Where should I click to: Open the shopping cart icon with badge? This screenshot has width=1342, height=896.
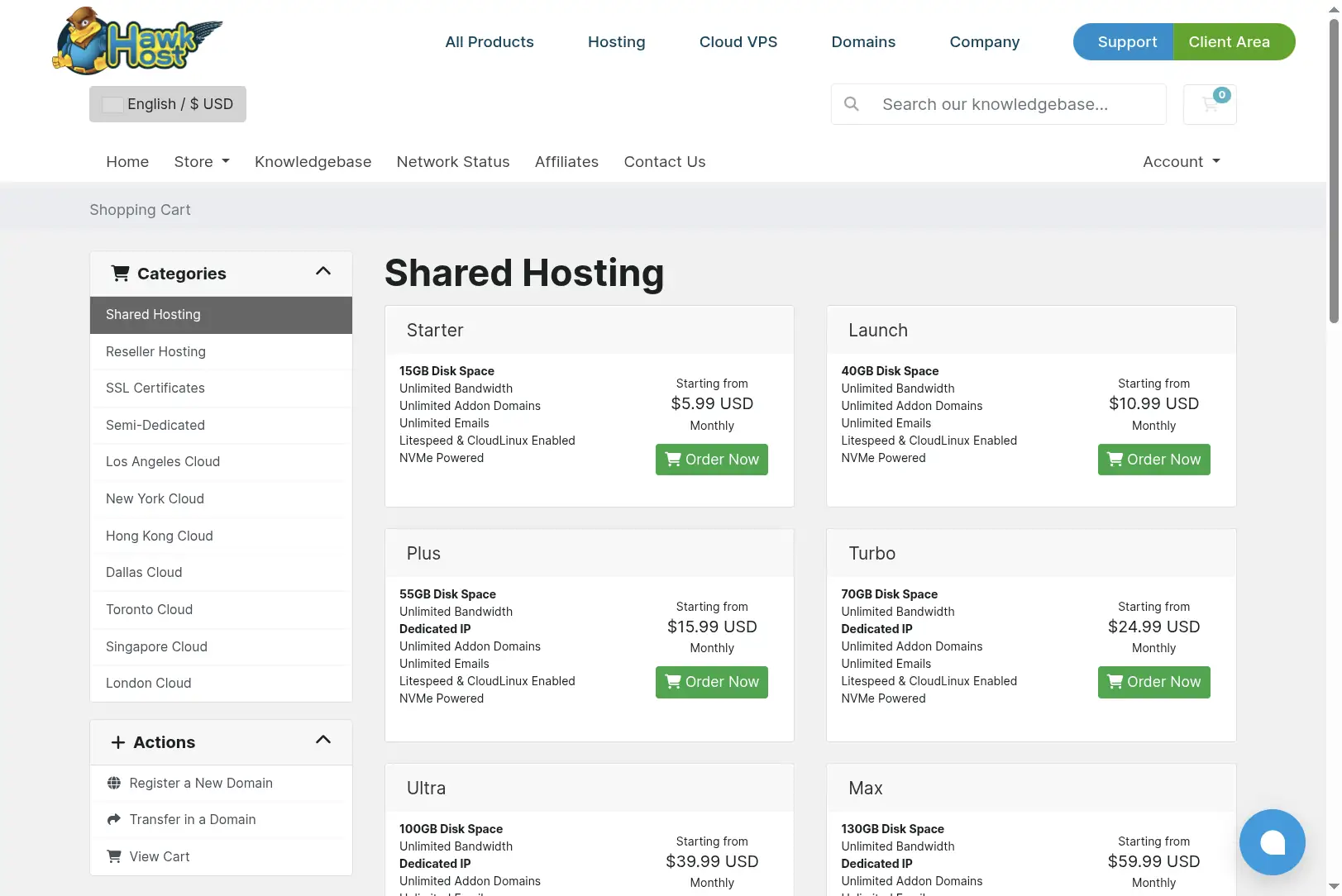point(1210,104)
